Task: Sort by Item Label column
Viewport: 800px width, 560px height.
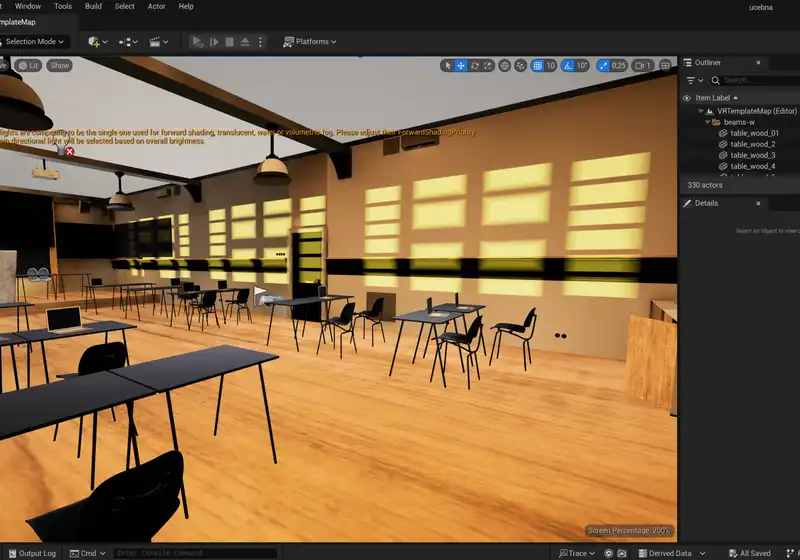Action: 716,98
